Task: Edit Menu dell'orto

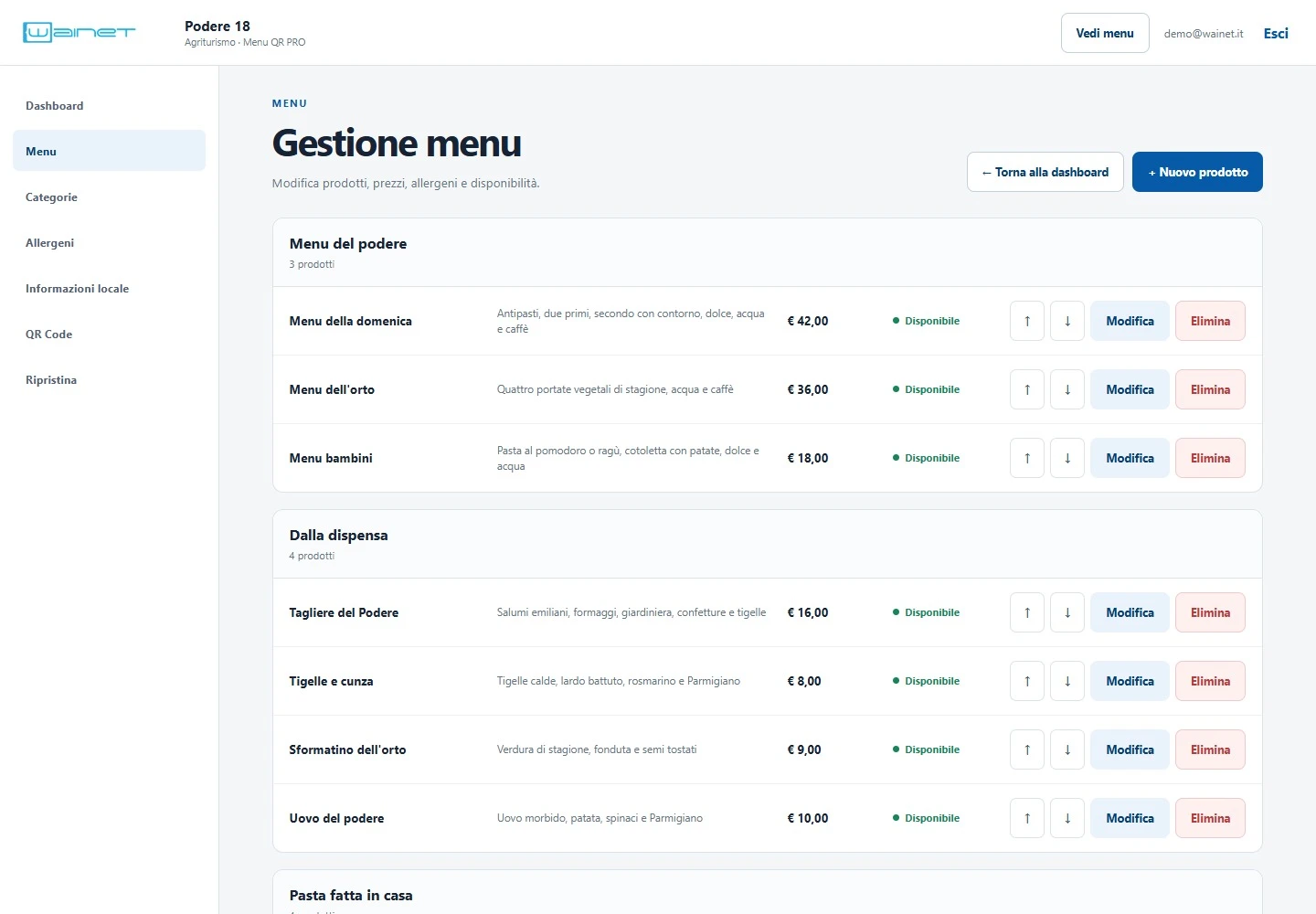Action: tap(1130, 389)
